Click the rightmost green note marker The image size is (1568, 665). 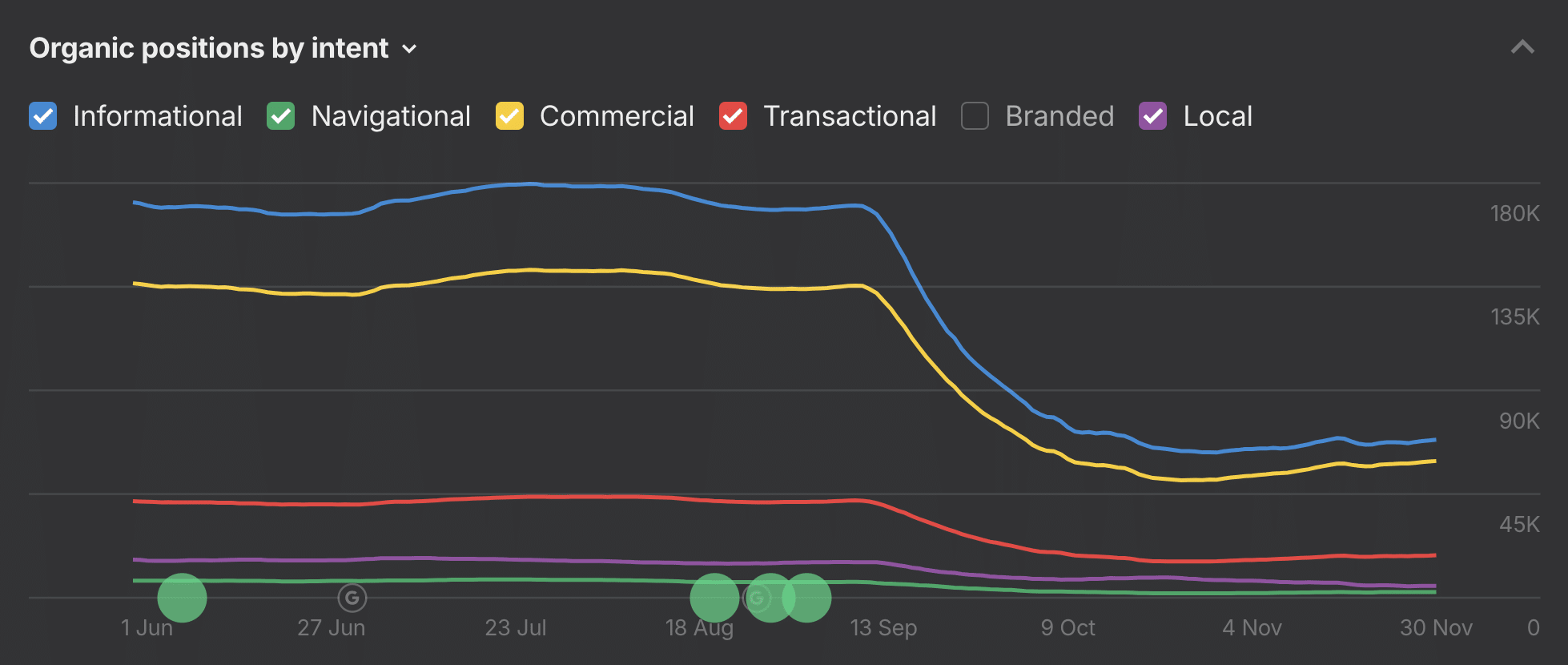click(807, 598)
